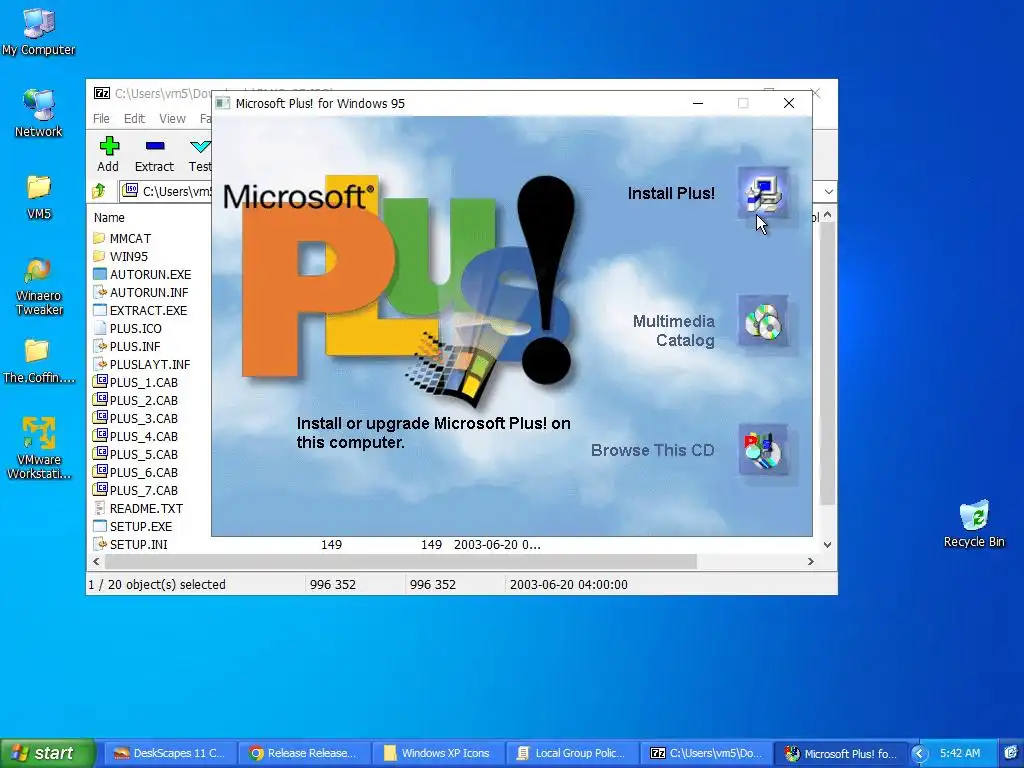Select the README.TXT file icon
Screen dimensions: 1024x768
99,507
